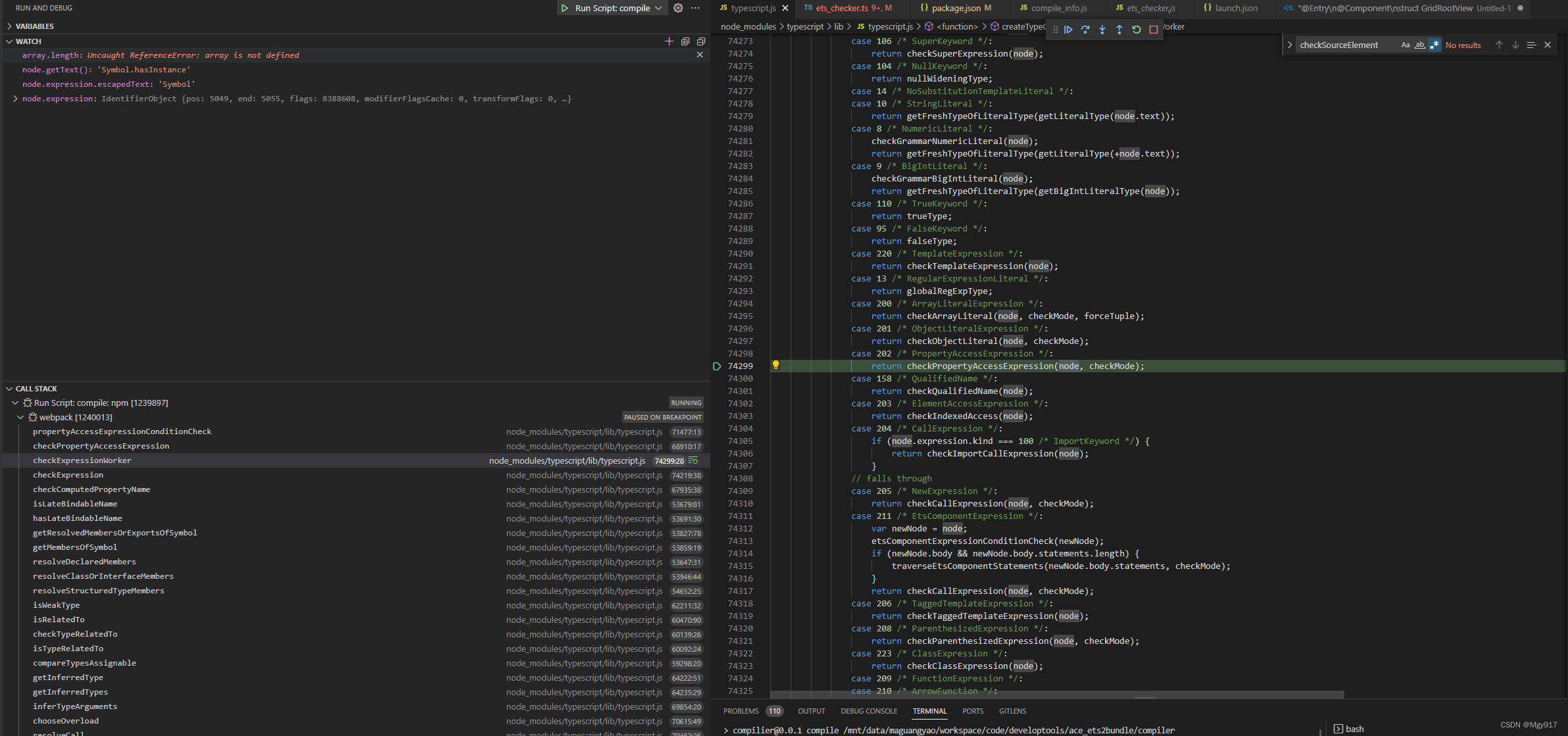Close the find widget

pos(1548,45)
